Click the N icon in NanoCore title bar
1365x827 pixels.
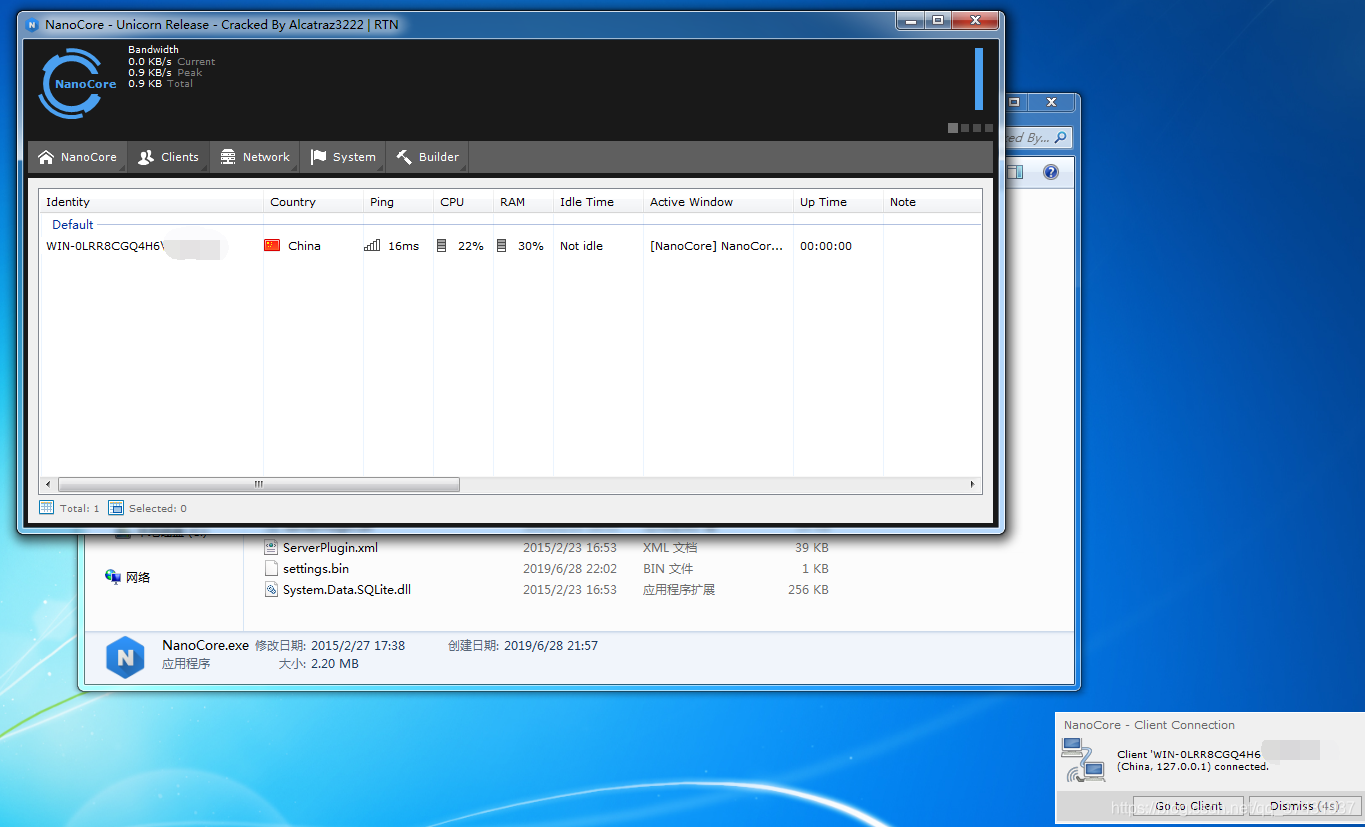(x=32, y=25)
